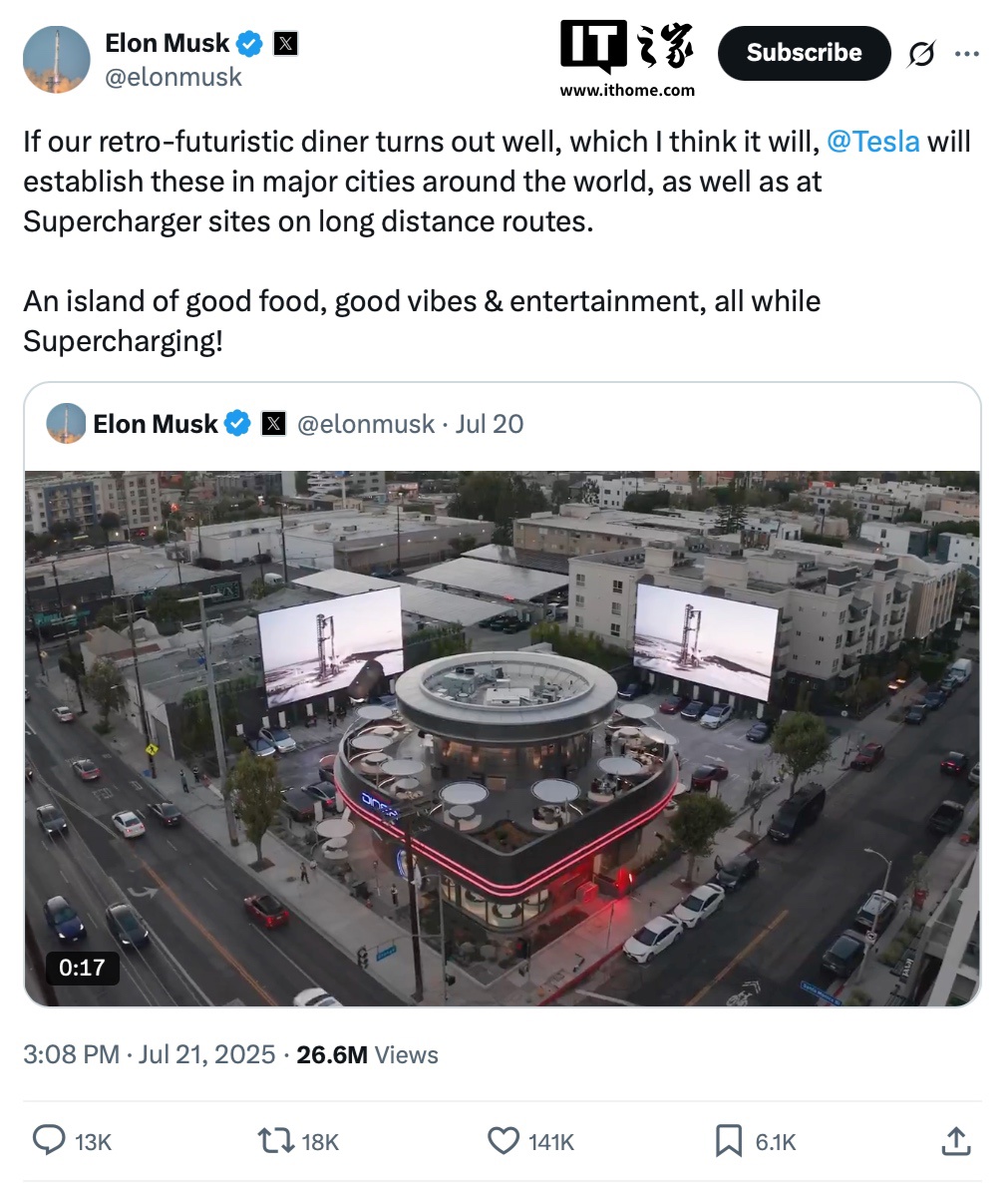Click the blue verified badge beside the top Elon Musk name
The width and height of the screenshot is (1008, 1183).
pos(250,43)
